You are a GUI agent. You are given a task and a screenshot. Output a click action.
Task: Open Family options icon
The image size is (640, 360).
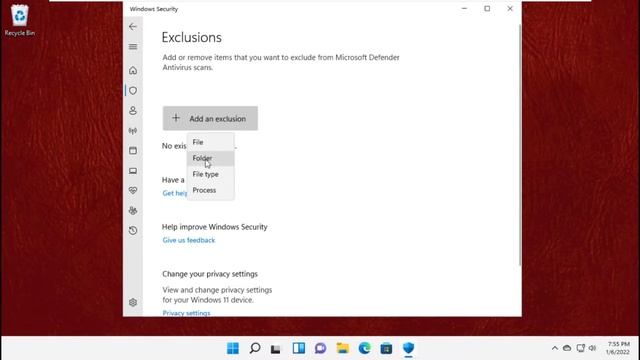pos(133,211)
